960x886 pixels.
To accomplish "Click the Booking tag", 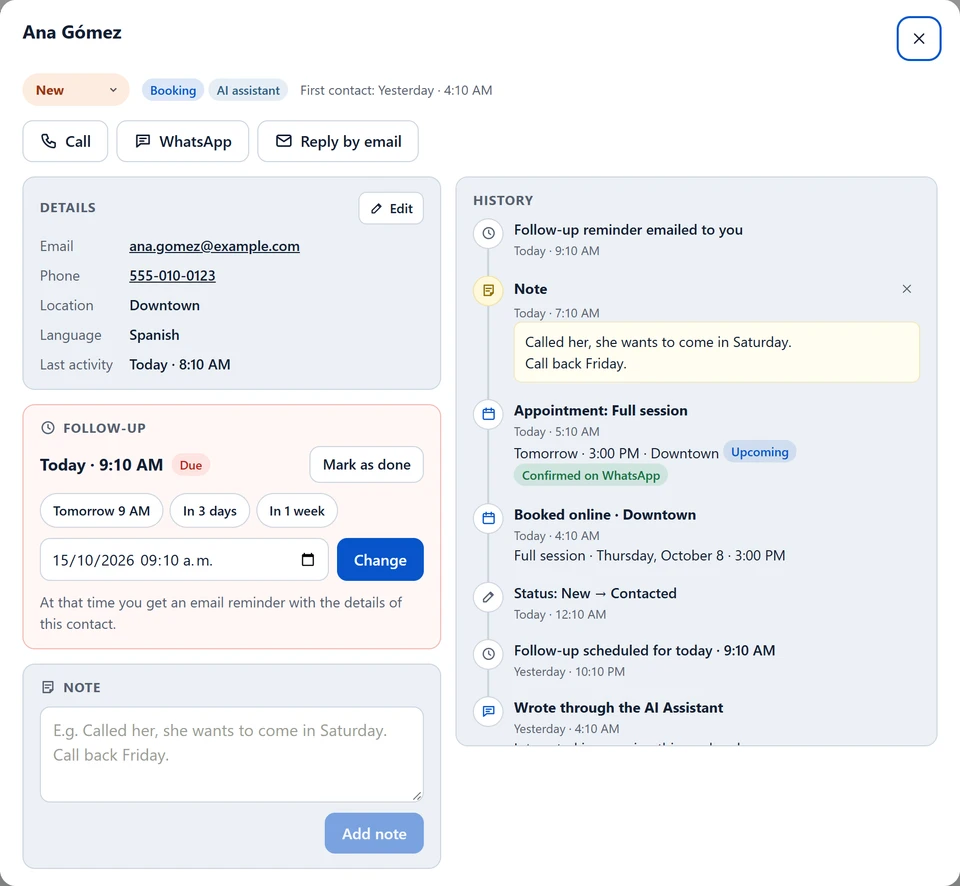I will point(173,90).
